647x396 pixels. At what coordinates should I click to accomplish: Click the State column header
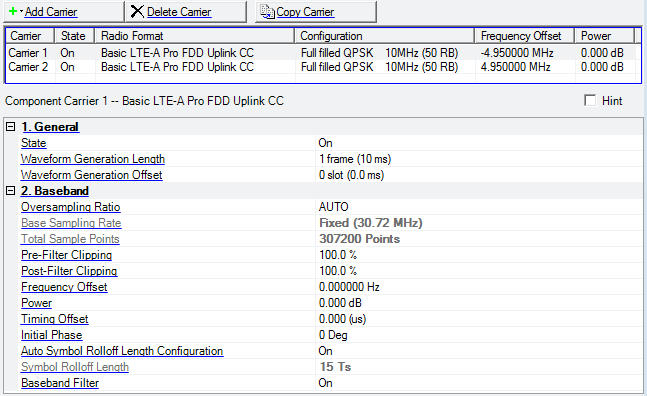click(x=75, y=36)
